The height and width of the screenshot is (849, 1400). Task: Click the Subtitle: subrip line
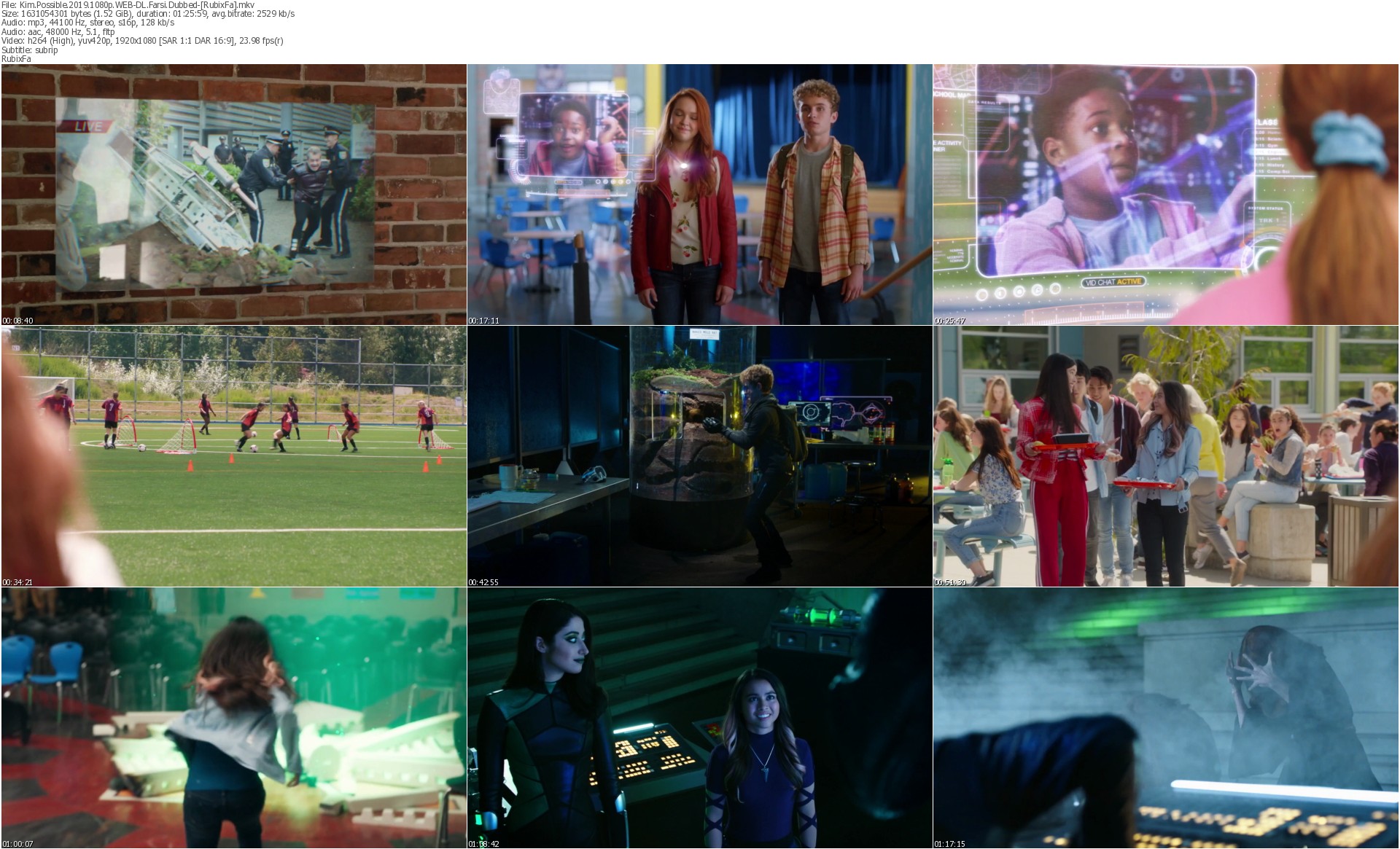(29, 50)
